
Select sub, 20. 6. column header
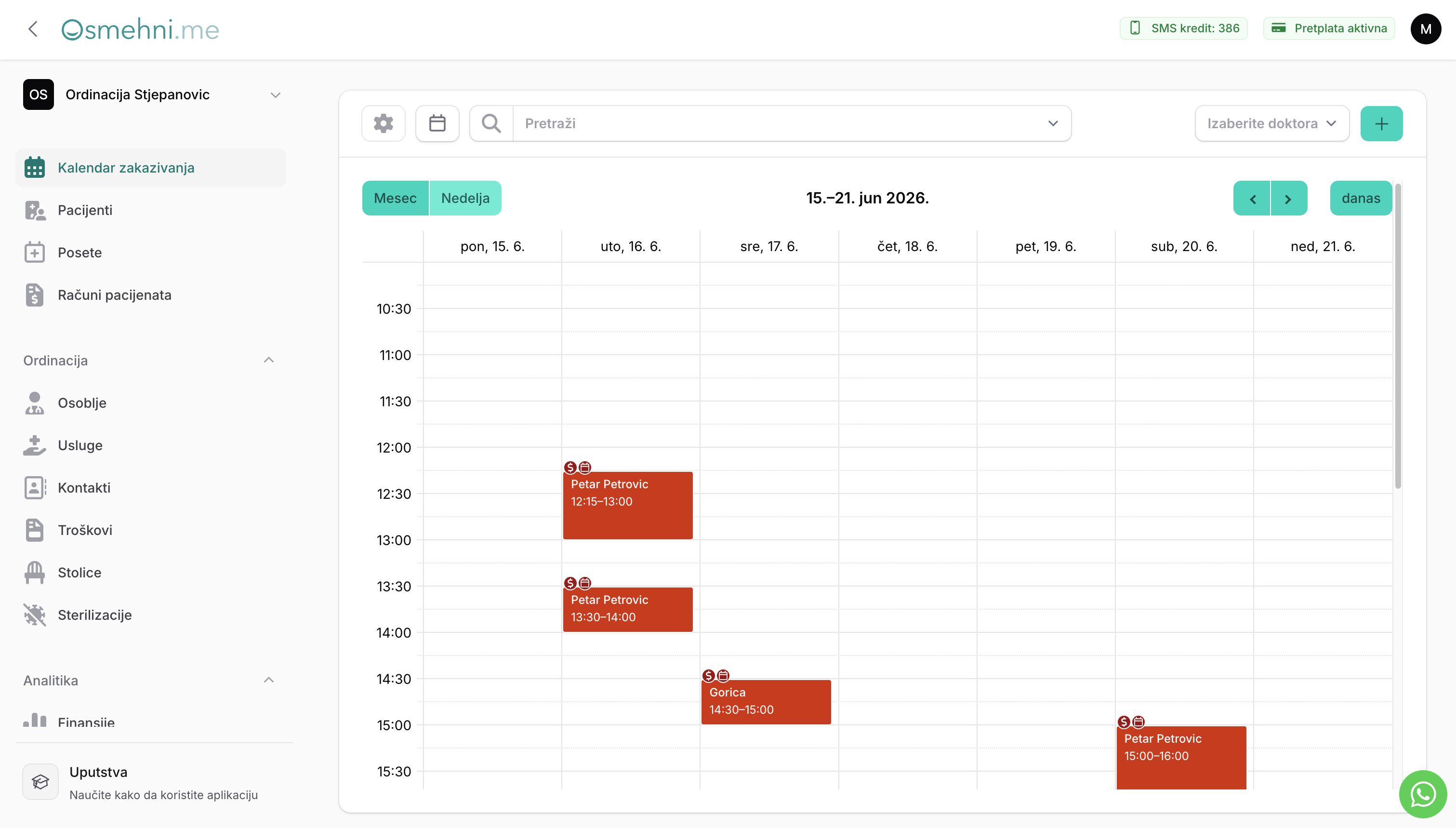[x=1184, y=246]
